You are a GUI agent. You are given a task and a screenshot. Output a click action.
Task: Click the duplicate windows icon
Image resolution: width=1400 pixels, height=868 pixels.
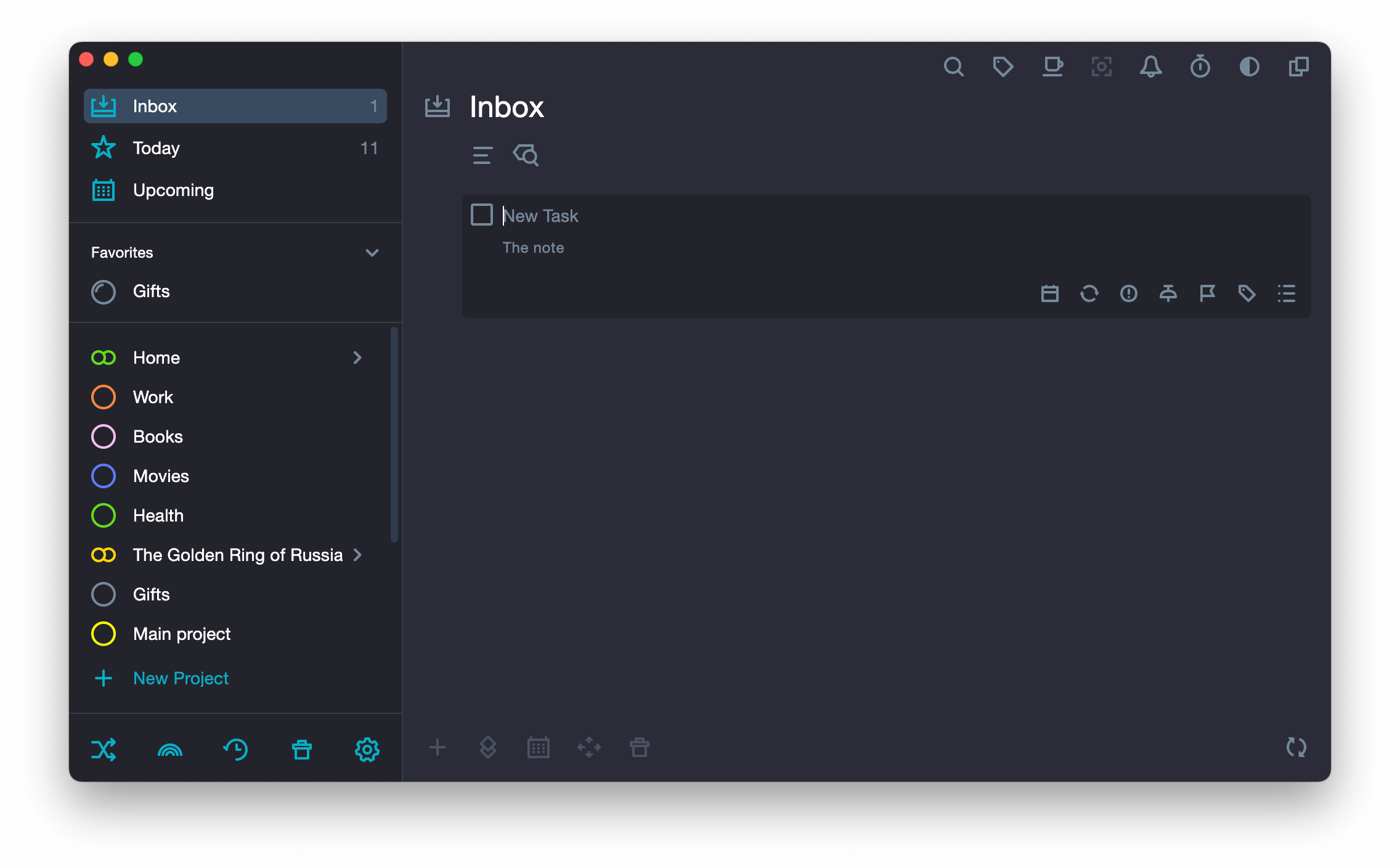pyautogui.click(x=1299, y=67)
